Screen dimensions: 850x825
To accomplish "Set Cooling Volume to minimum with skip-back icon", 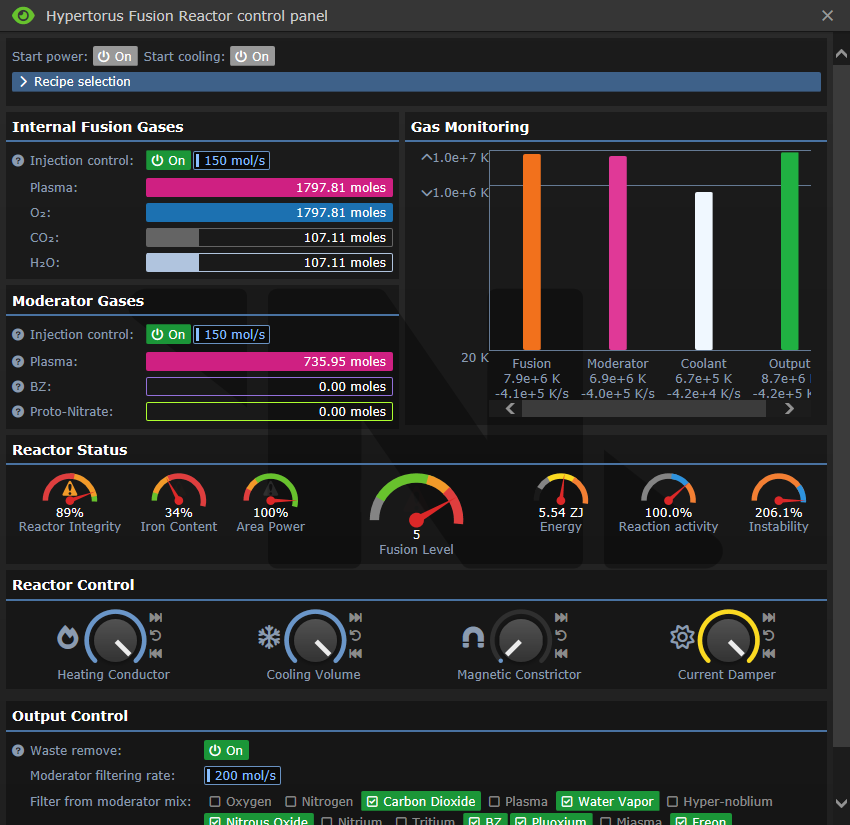I will point(355,654).
